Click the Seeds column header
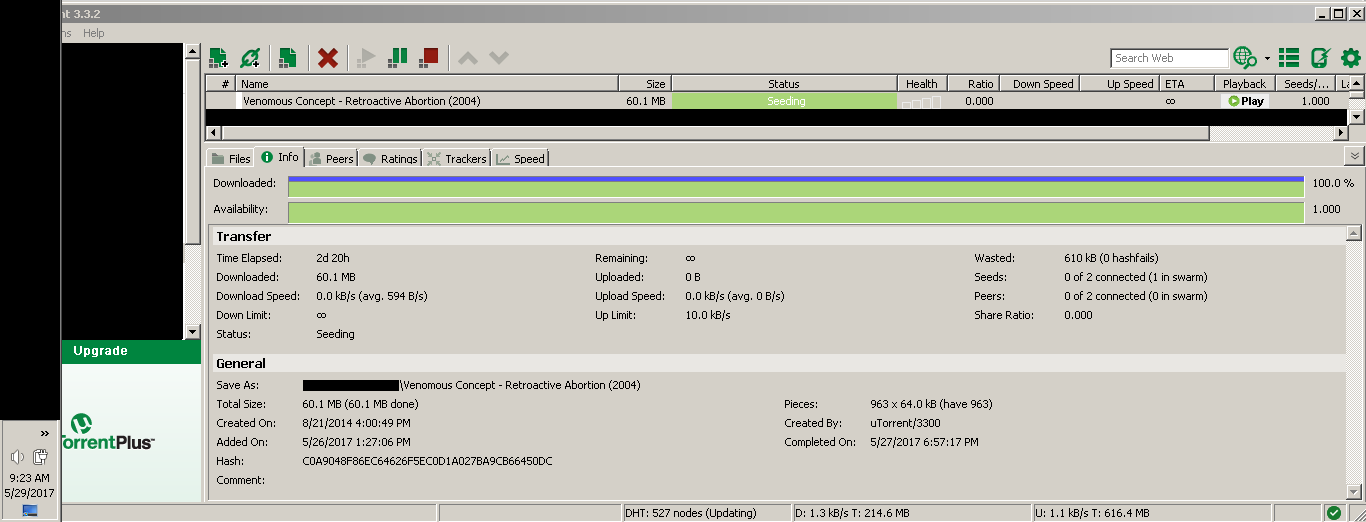This screenshot has height=522, width=1366. pos(1305,84)
